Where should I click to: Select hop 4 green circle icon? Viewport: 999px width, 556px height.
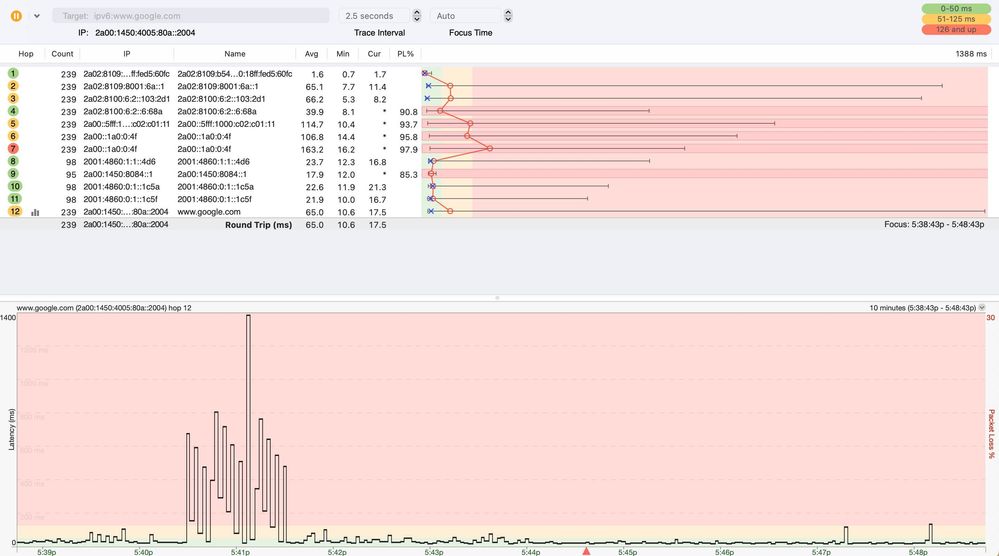point(13,111)
